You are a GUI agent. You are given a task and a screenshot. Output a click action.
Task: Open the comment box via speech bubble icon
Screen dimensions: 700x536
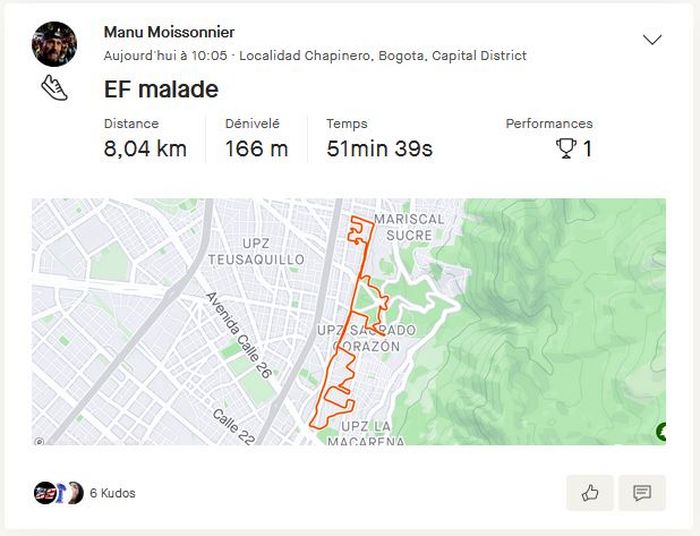642,492
